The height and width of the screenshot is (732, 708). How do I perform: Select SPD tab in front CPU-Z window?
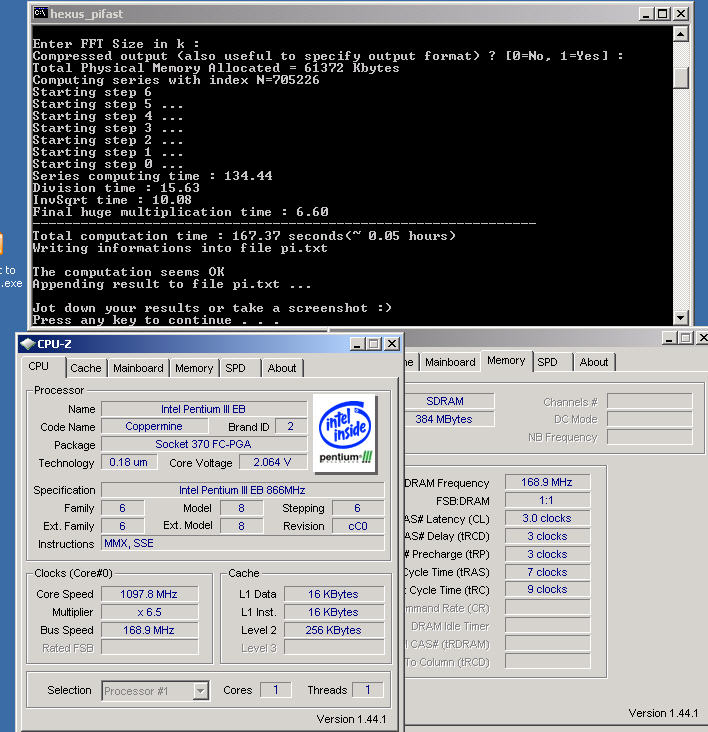[x=235, y=368]
